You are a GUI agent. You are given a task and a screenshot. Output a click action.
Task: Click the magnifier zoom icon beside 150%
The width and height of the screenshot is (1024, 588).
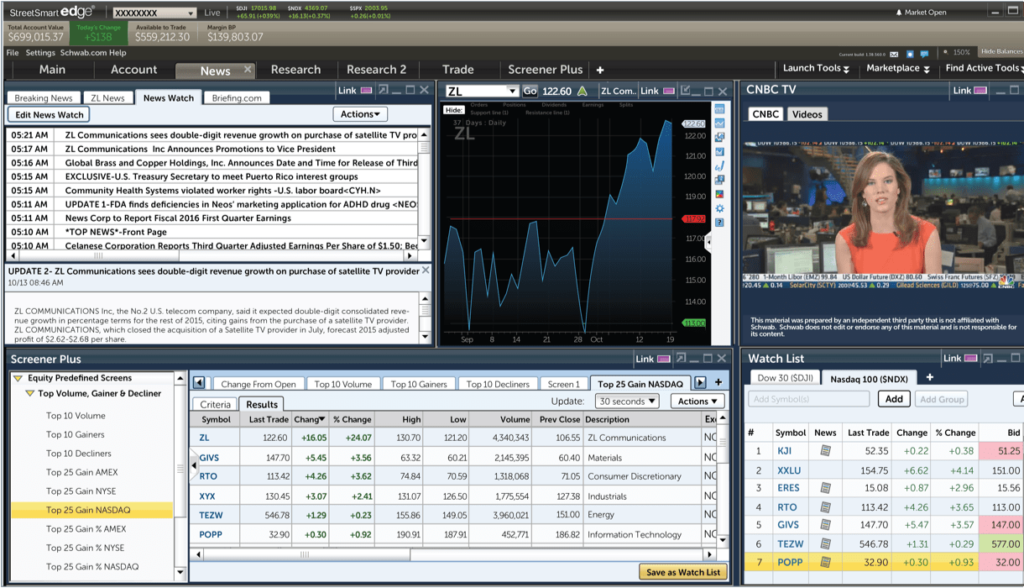tap(945, 52)
